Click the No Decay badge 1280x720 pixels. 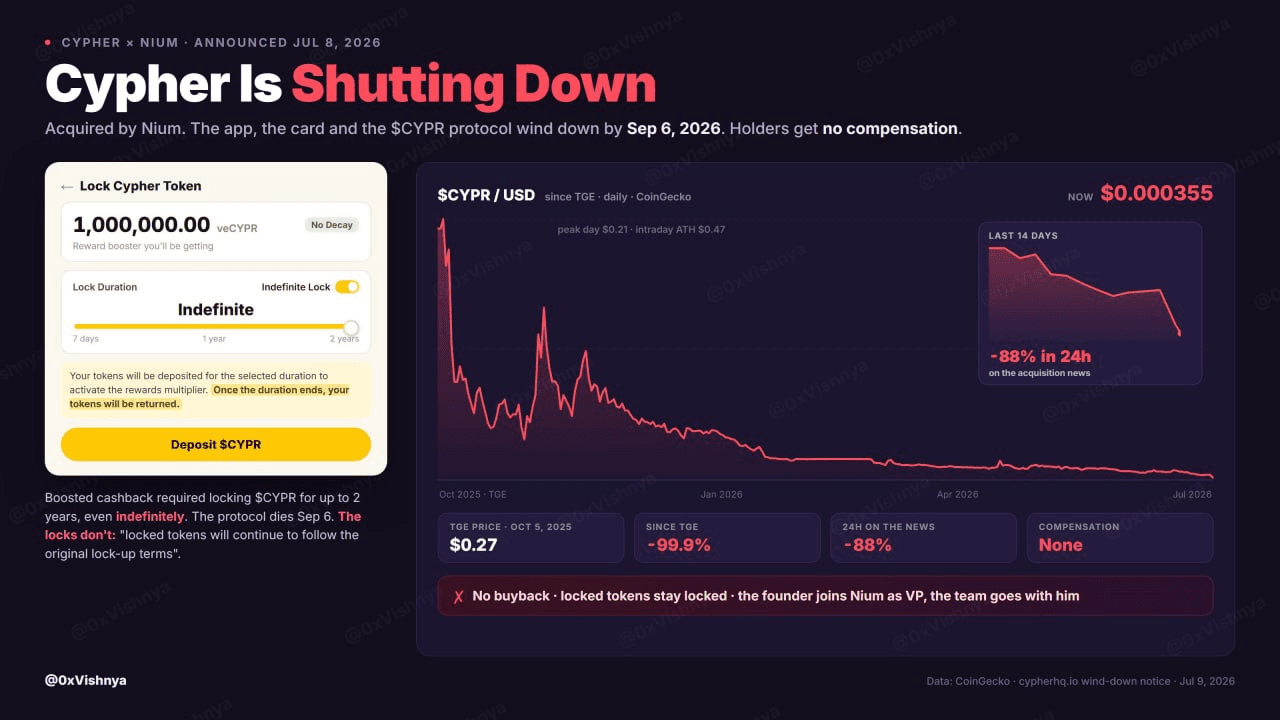332,225
